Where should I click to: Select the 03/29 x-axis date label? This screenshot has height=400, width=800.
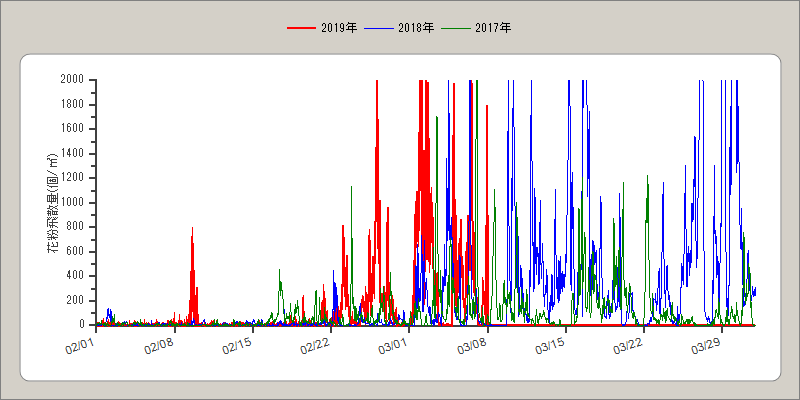coord(707,346)
